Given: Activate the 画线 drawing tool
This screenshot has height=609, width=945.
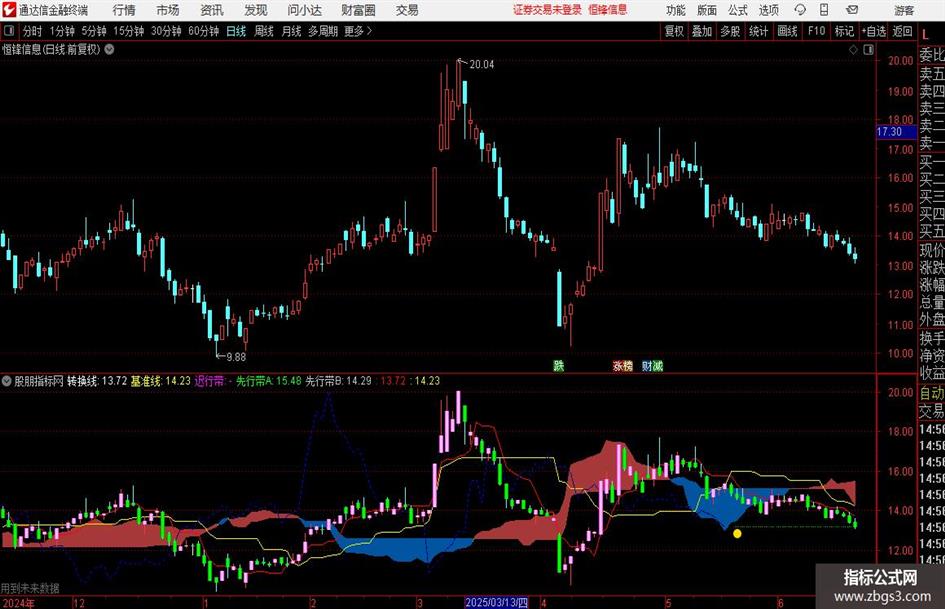Looking at the screenshot, I should tap(787, 31).
